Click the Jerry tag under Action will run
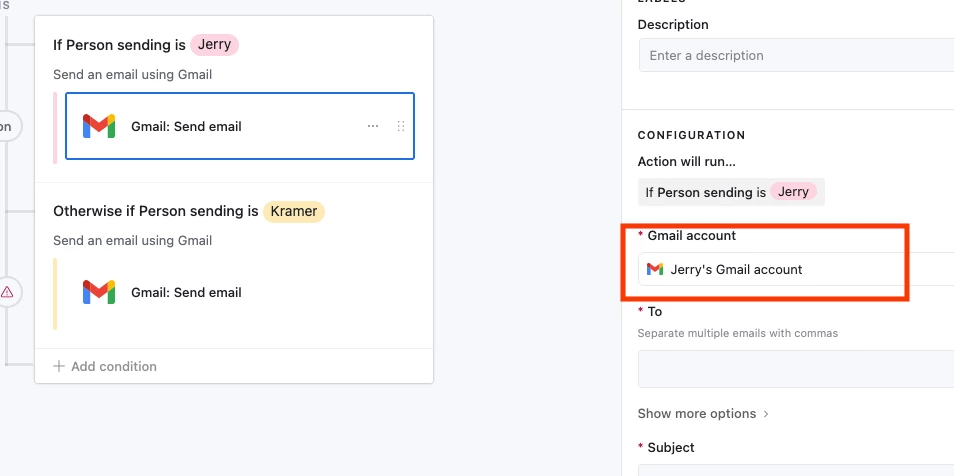Screen dimensions: 954x476 (x=793, y=192)
